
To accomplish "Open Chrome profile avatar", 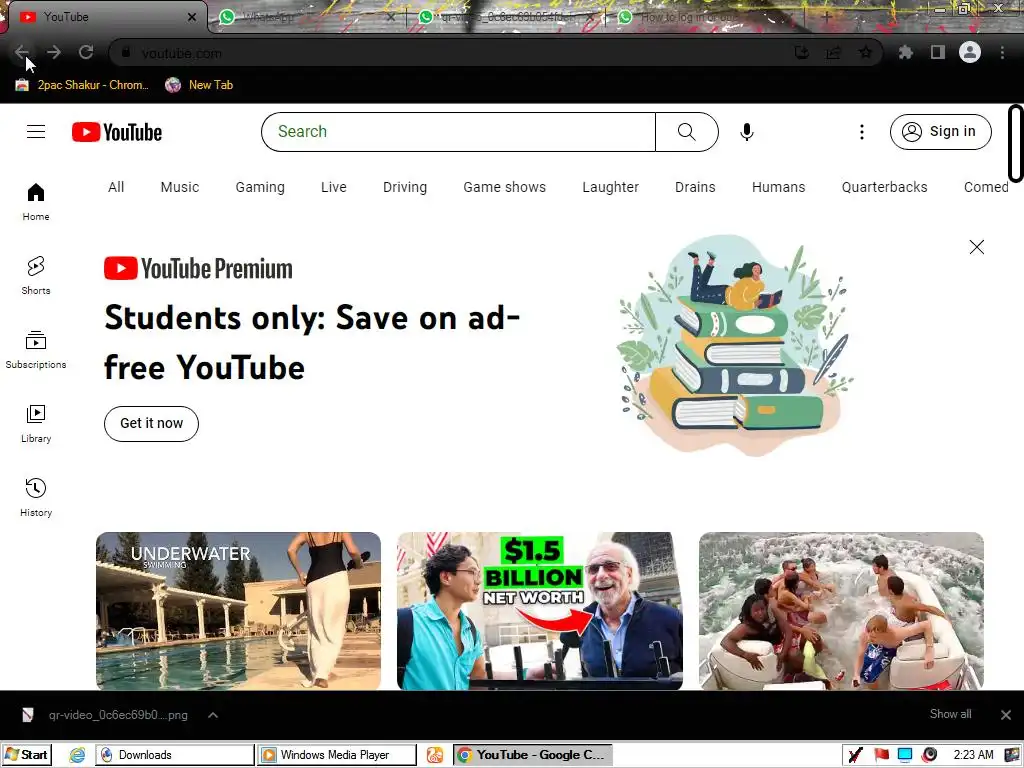I will pos(970,52).
